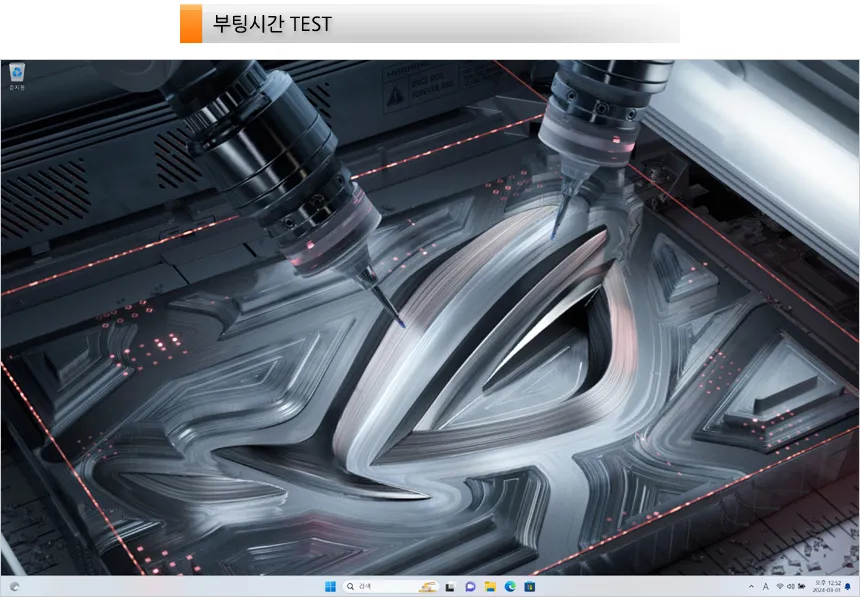This screenshot has height=601, width=860.
Task: Open the notification bell
Action: click(x=848, y=587)
